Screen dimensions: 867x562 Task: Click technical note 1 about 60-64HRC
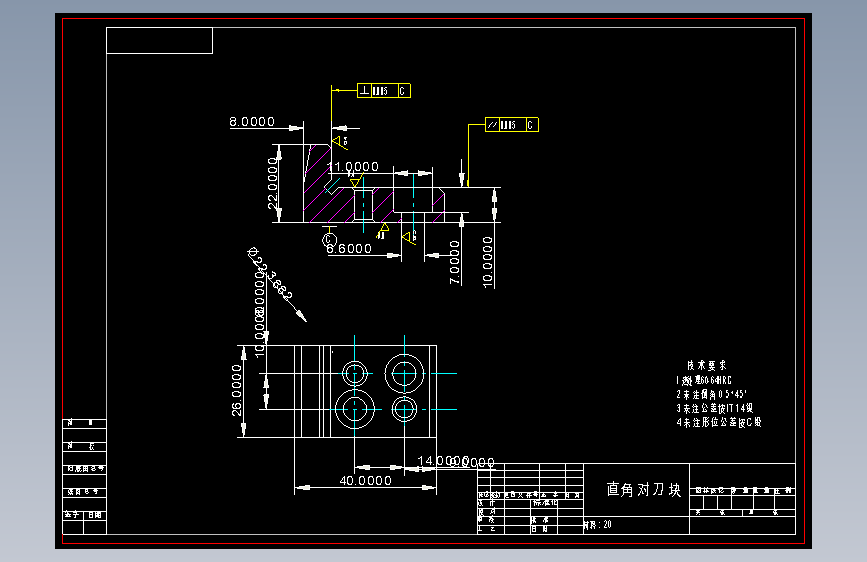click(703, 380)
